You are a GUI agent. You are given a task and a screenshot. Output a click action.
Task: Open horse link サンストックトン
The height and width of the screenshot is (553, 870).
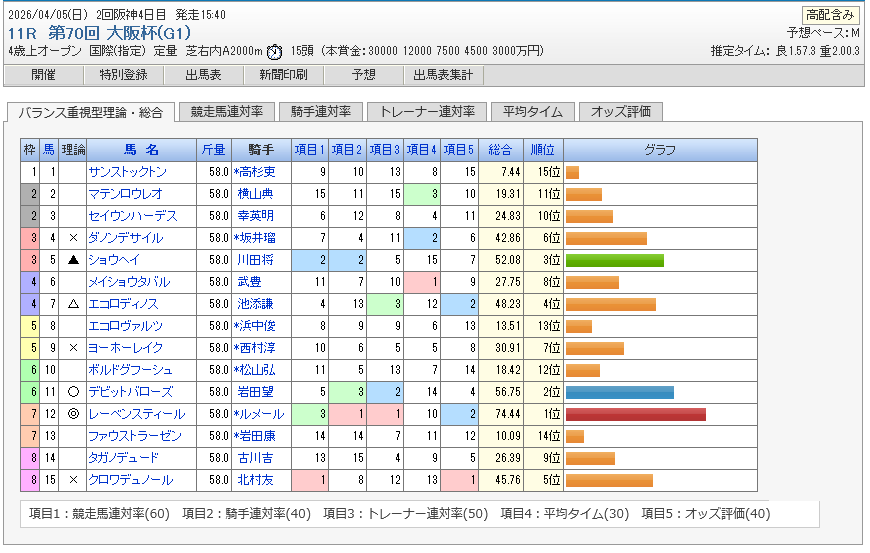(x=127, y=172)
